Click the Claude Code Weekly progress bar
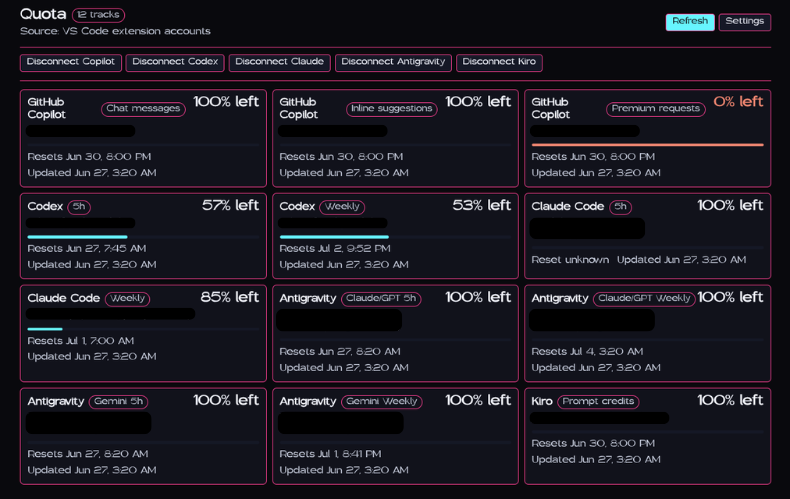 (x=143, y=329)
